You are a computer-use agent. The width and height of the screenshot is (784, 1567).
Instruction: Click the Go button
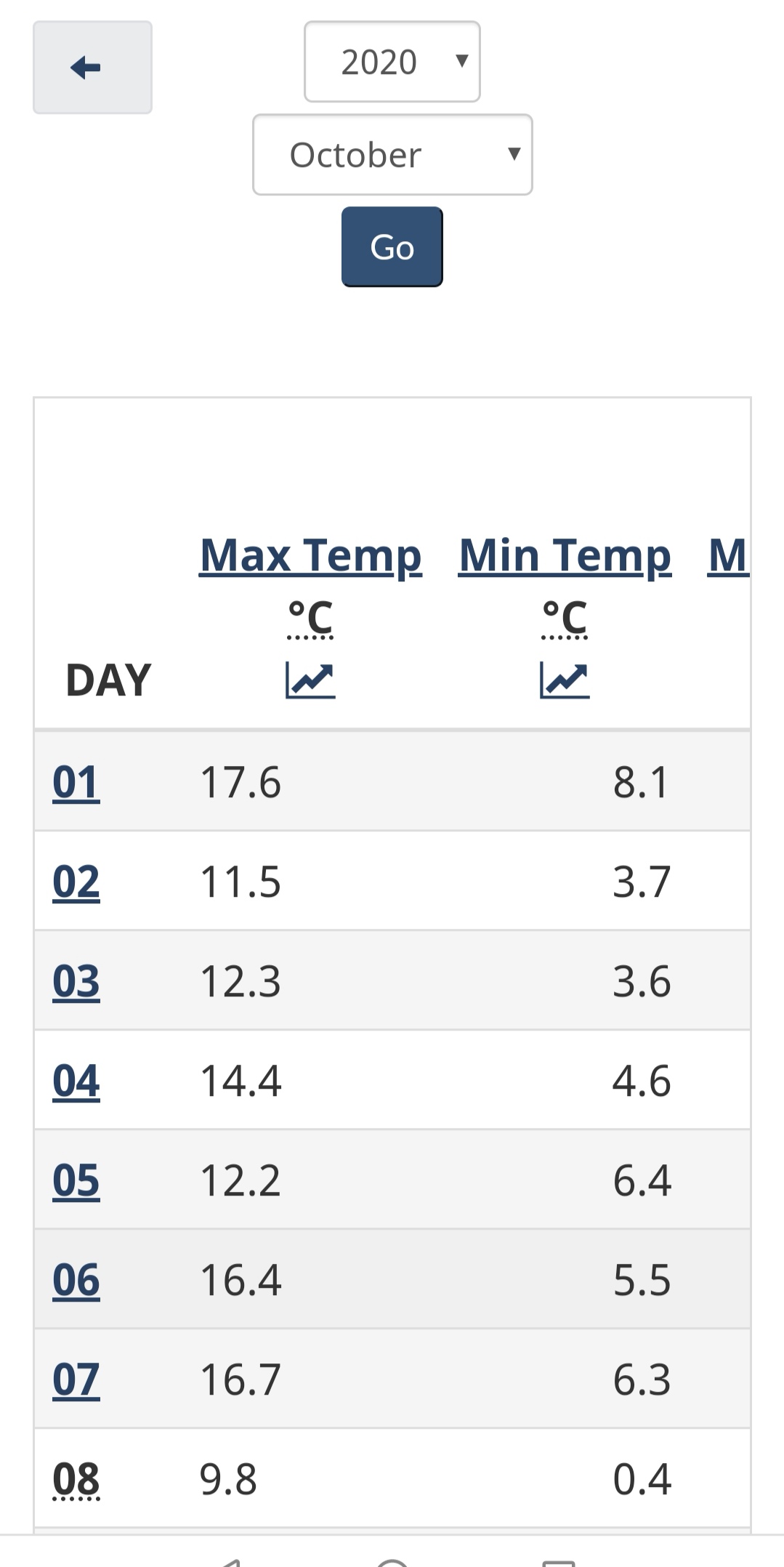pyautogui.click(x=392, y=247)
